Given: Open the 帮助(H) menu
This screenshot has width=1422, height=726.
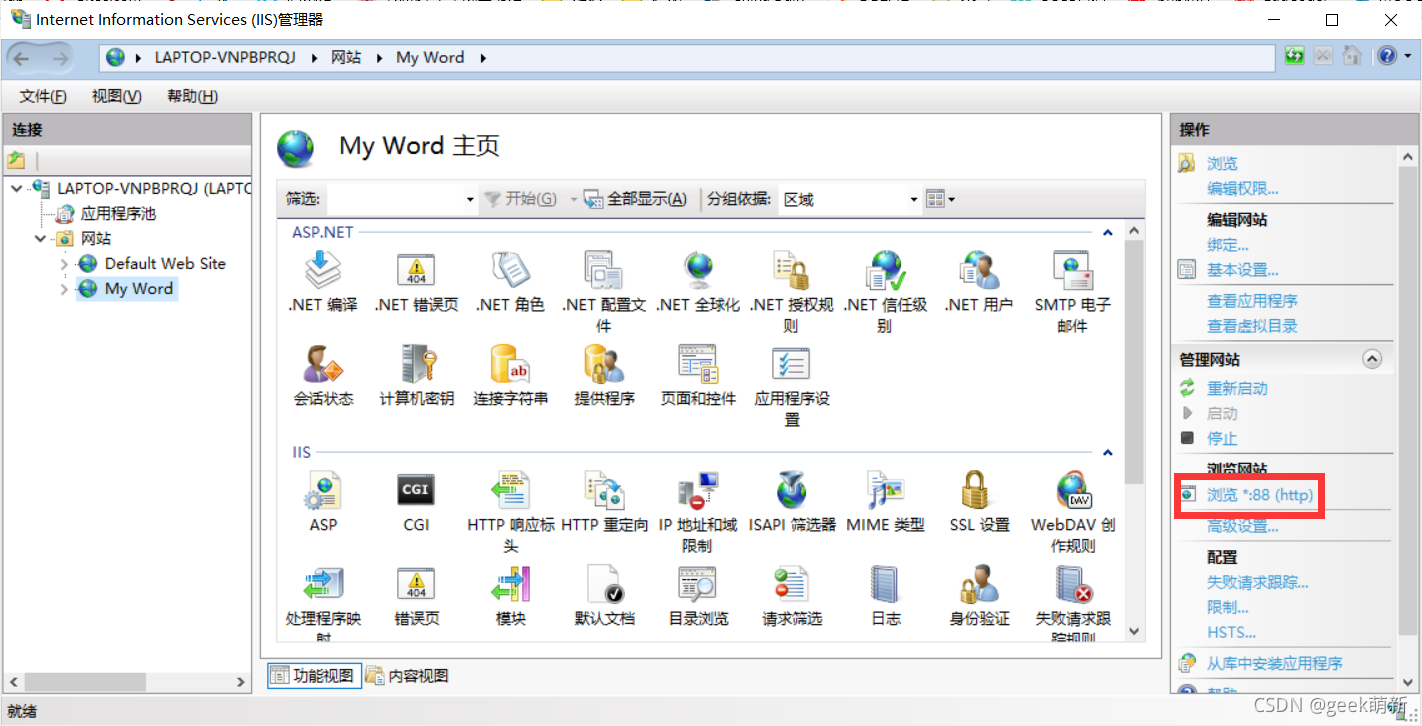Looking at the screenshot, I should point(192,96).
